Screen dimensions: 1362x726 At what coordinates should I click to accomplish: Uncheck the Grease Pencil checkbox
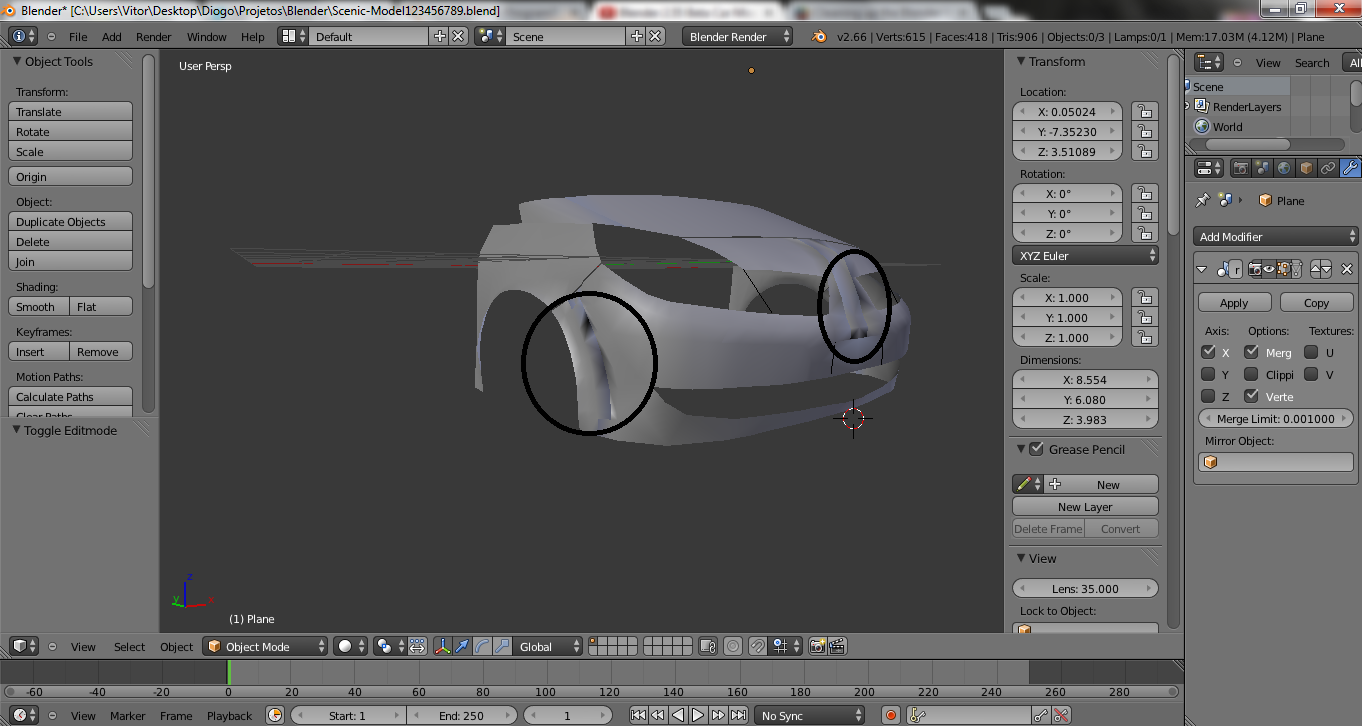point(1036,450)
